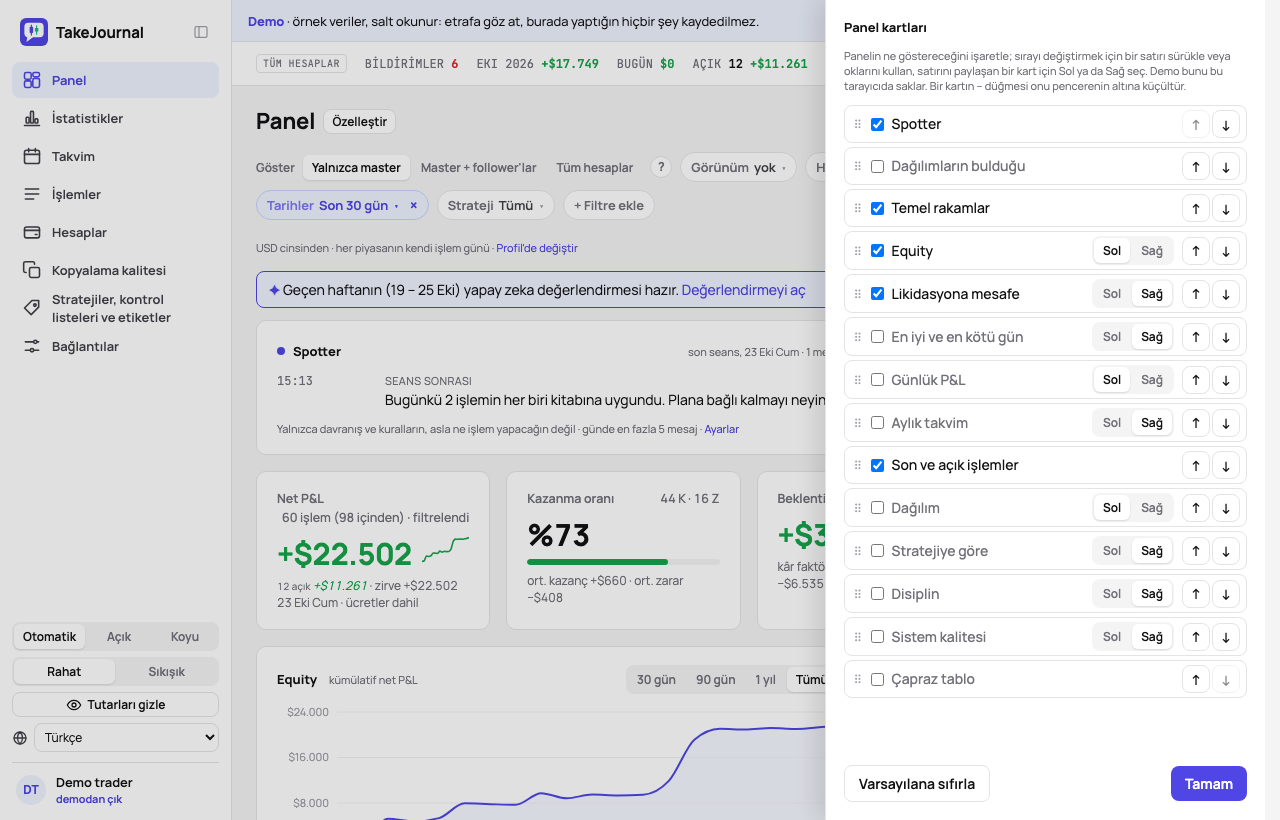Check the Aylık takvim checkbox
This screenshot has height=820, width=1280.
coord(877,423)
